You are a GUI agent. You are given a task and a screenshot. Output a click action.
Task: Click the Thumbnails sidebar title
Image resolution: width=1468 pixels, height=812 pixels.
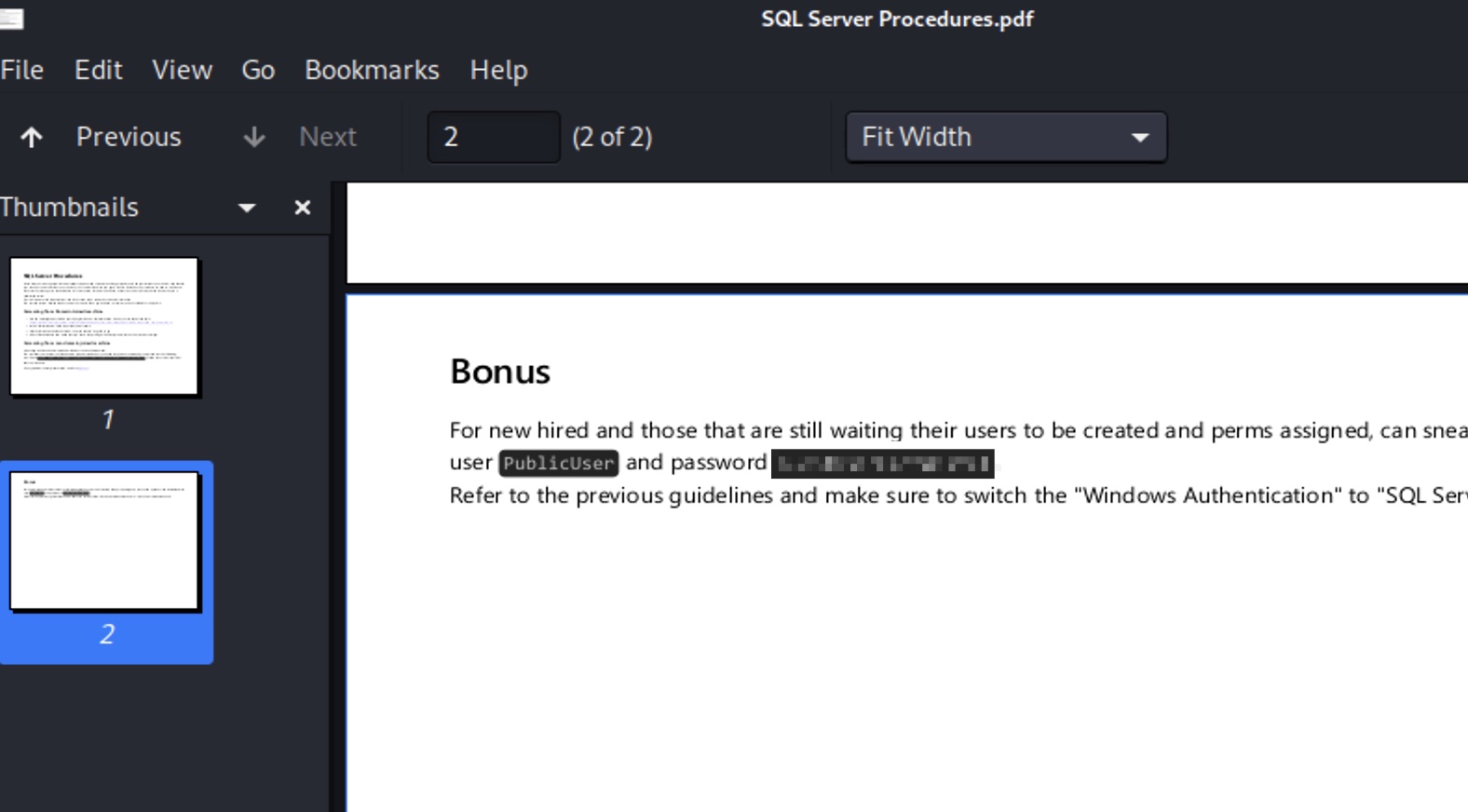tap(69, 207)
